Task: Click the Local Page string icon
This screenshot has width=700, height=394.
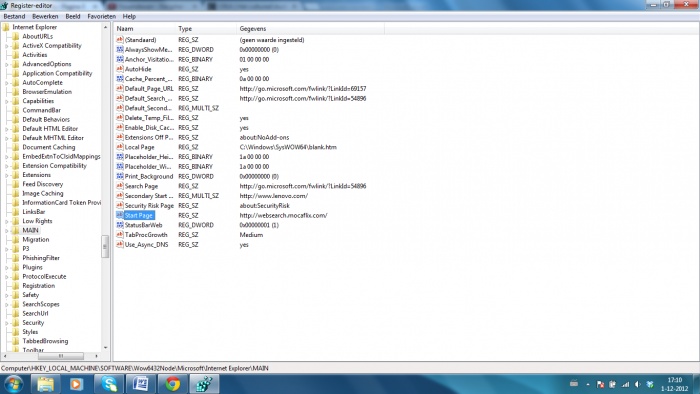Action: pyautogui.click(x=120, y=147)
